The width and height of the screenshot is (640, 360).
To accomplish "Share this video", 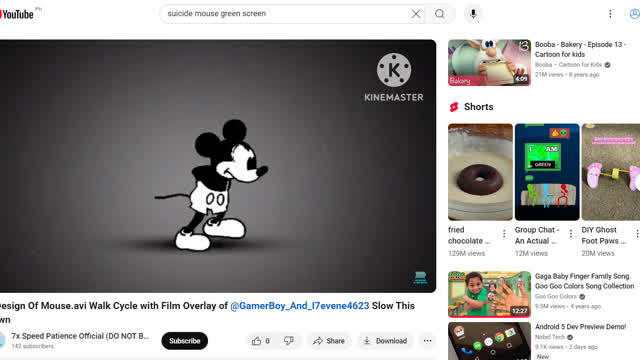I will (x=329, y=341).
